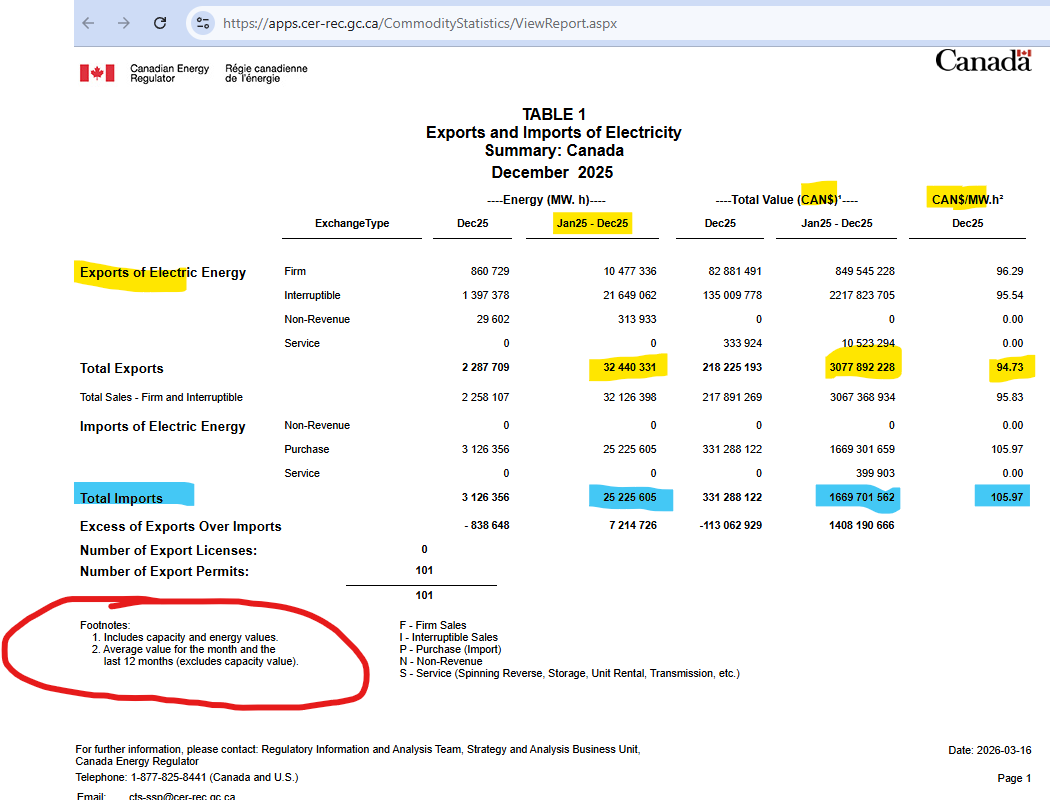Click footnote 1 about capacity and energy values
The width and height of the screenshot is (1050, 800).
pos(185,637)
